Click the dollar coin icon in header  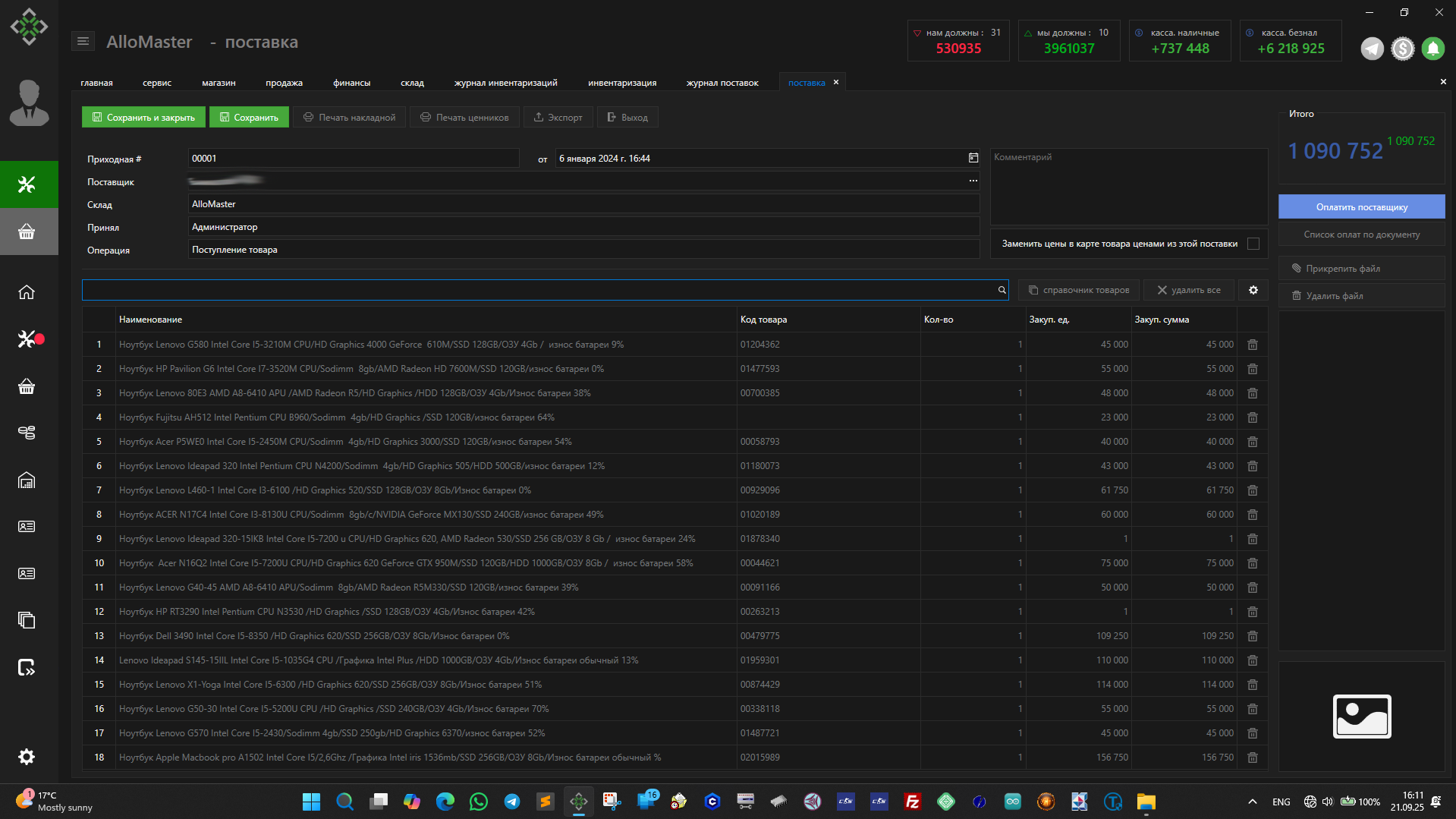1402,49
